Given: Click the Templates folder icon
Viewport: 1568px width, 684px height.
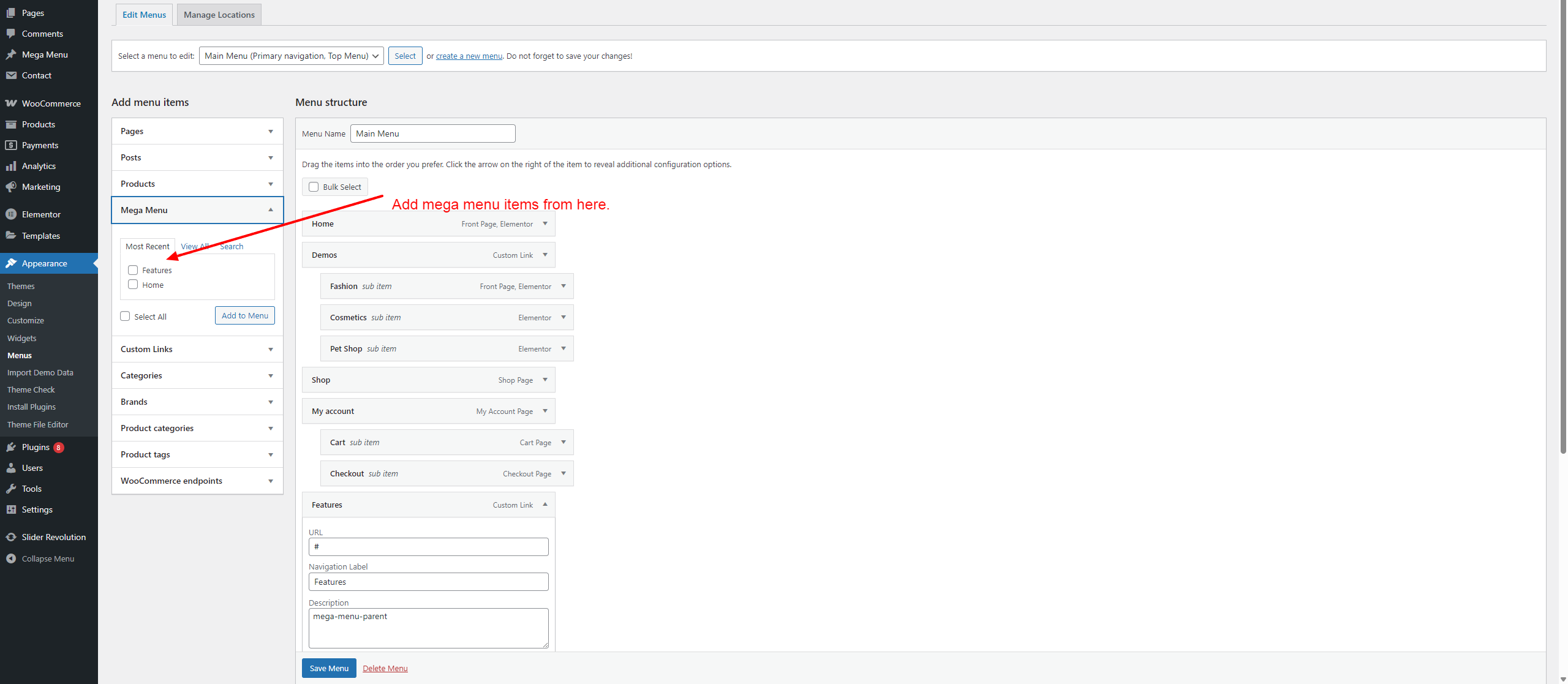Looking at the screenshot, I should pyautogui.click(x=11, y=236).
